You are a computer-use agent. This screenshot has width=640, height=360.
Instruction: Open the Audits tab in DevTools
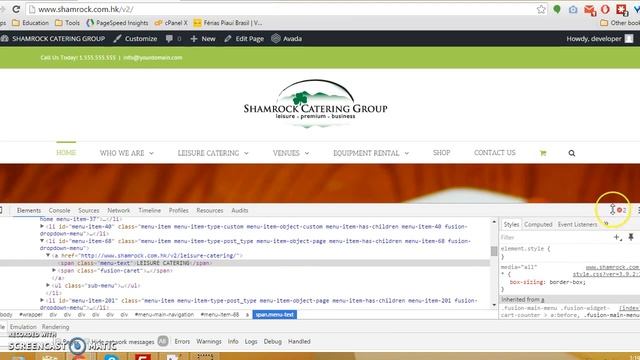tap(240, 211)
